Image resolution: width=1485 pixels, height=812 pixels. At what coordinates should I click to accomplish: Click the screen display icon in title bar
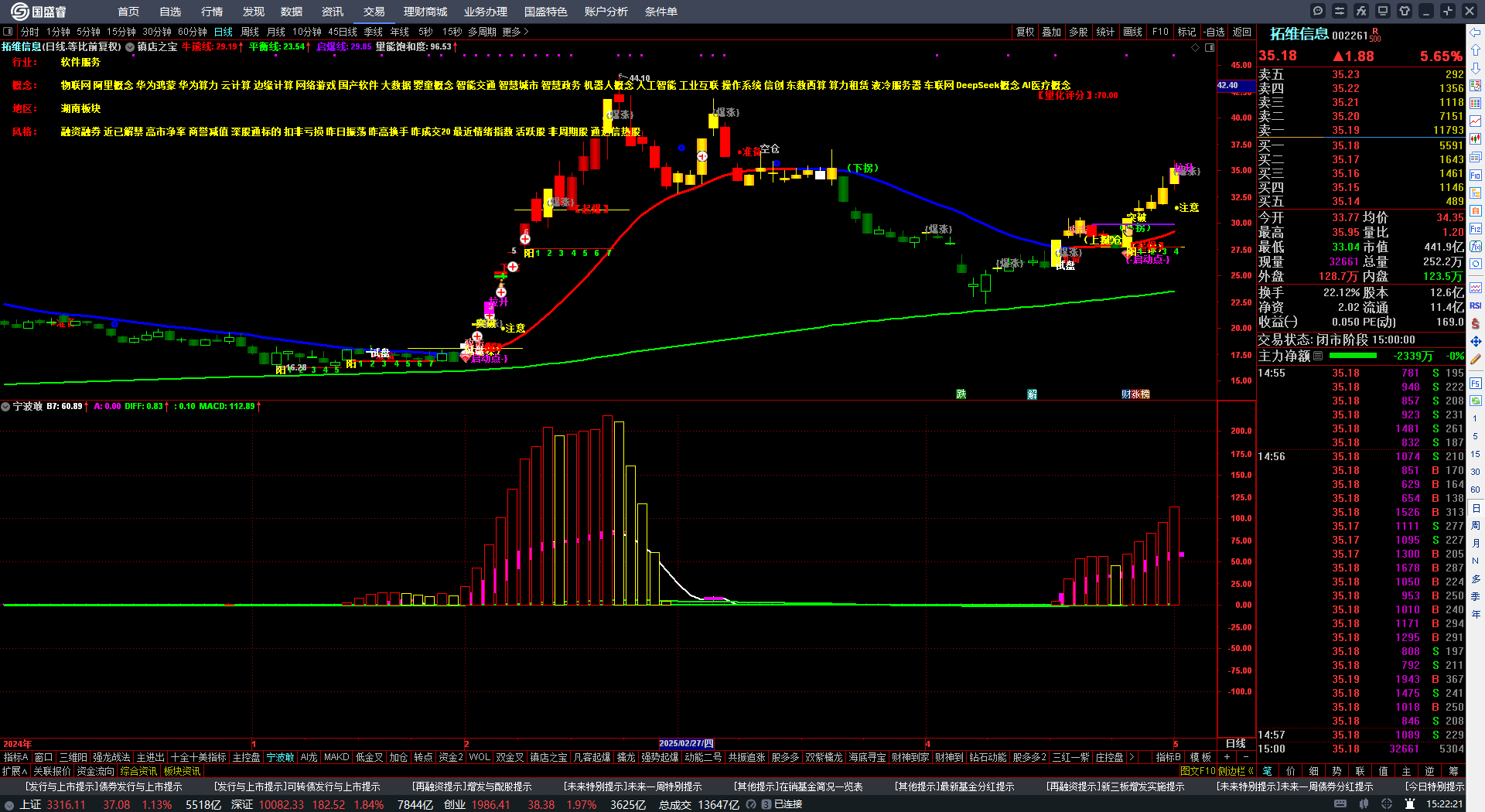[x=1383, y=11]
